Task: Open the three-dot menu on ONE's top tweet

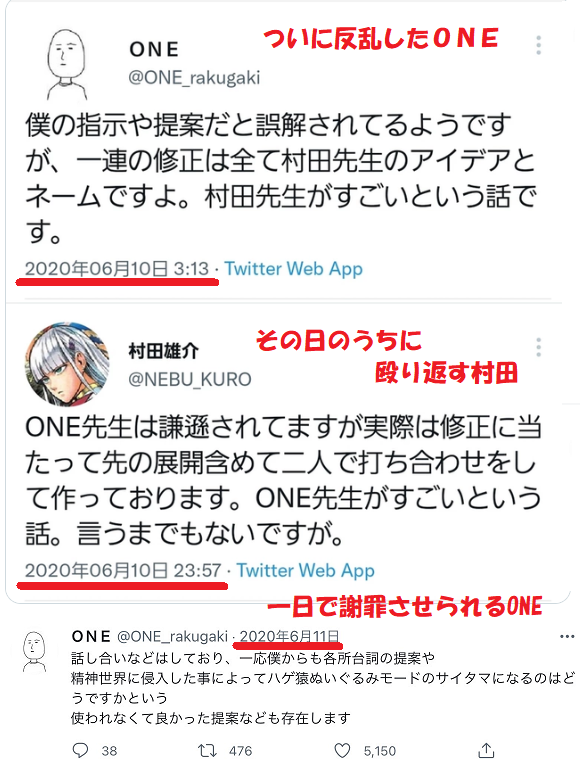Action: pos(538,45)
